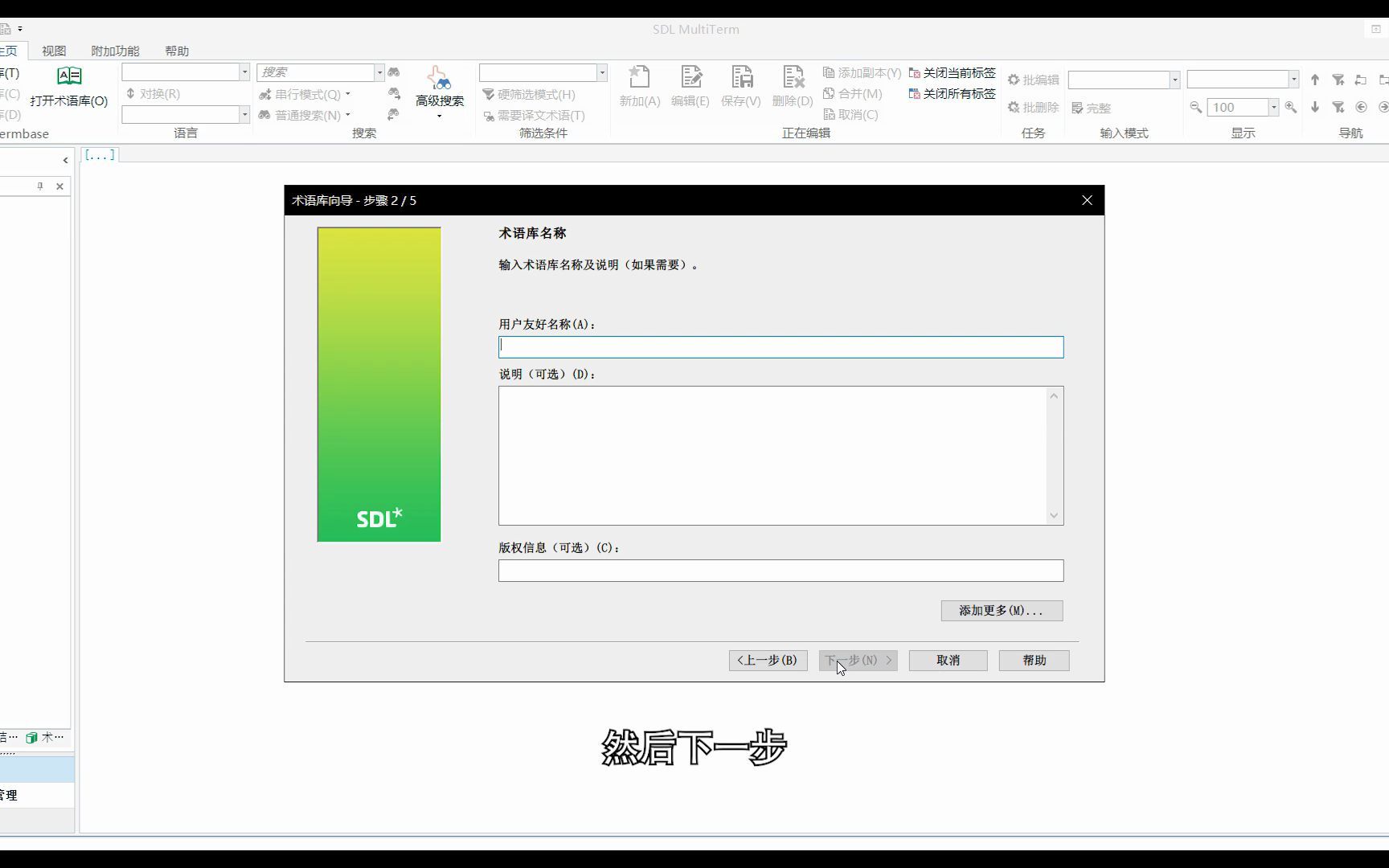Close all tabs with 关闭所有标签
The height and width of the screenshot is (868, 1389).
pyautogui.click(x=952, y=93)
